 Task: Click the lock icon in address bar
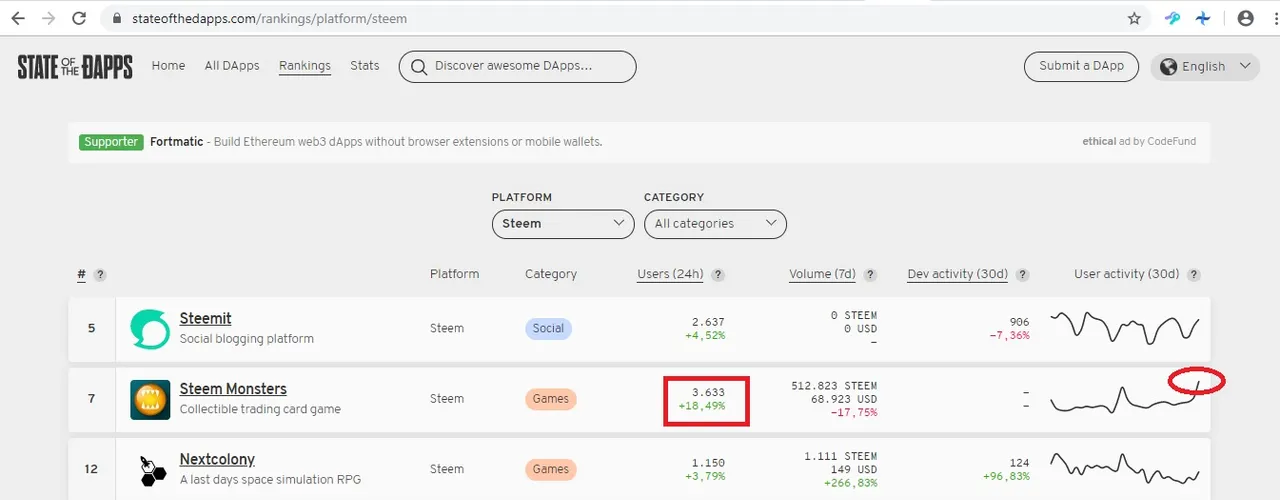118,18
